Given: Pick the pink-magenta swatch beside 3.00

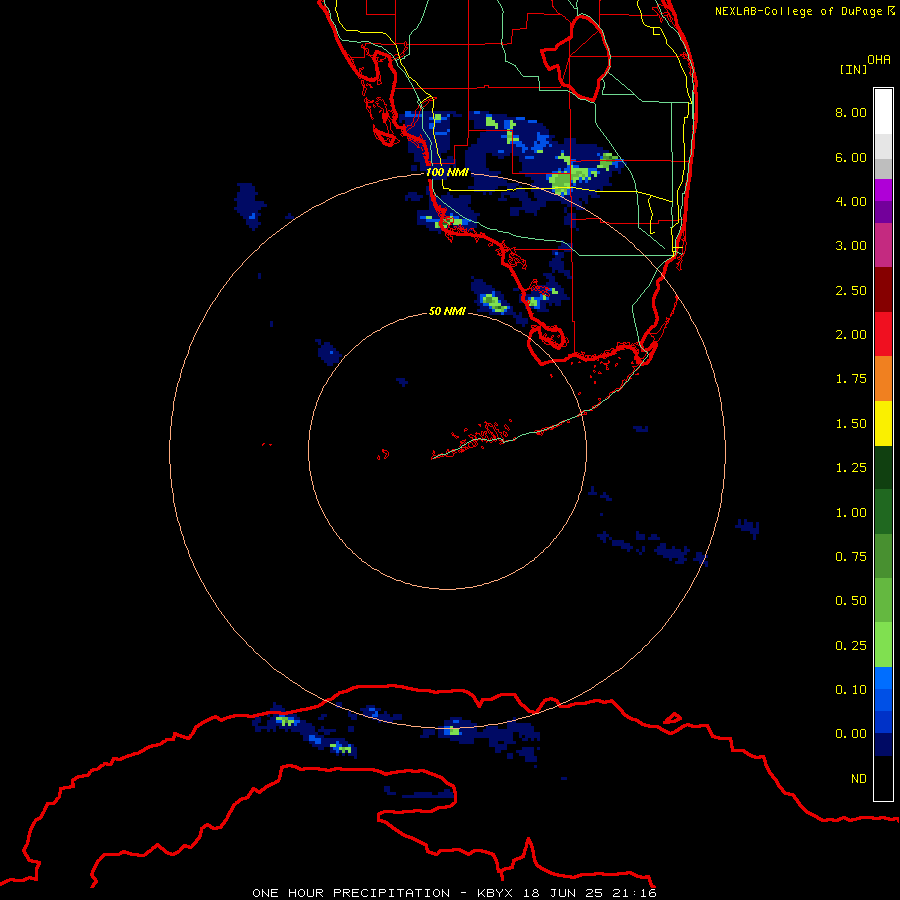Looking at the screenshot, I should tap(883, 245).
